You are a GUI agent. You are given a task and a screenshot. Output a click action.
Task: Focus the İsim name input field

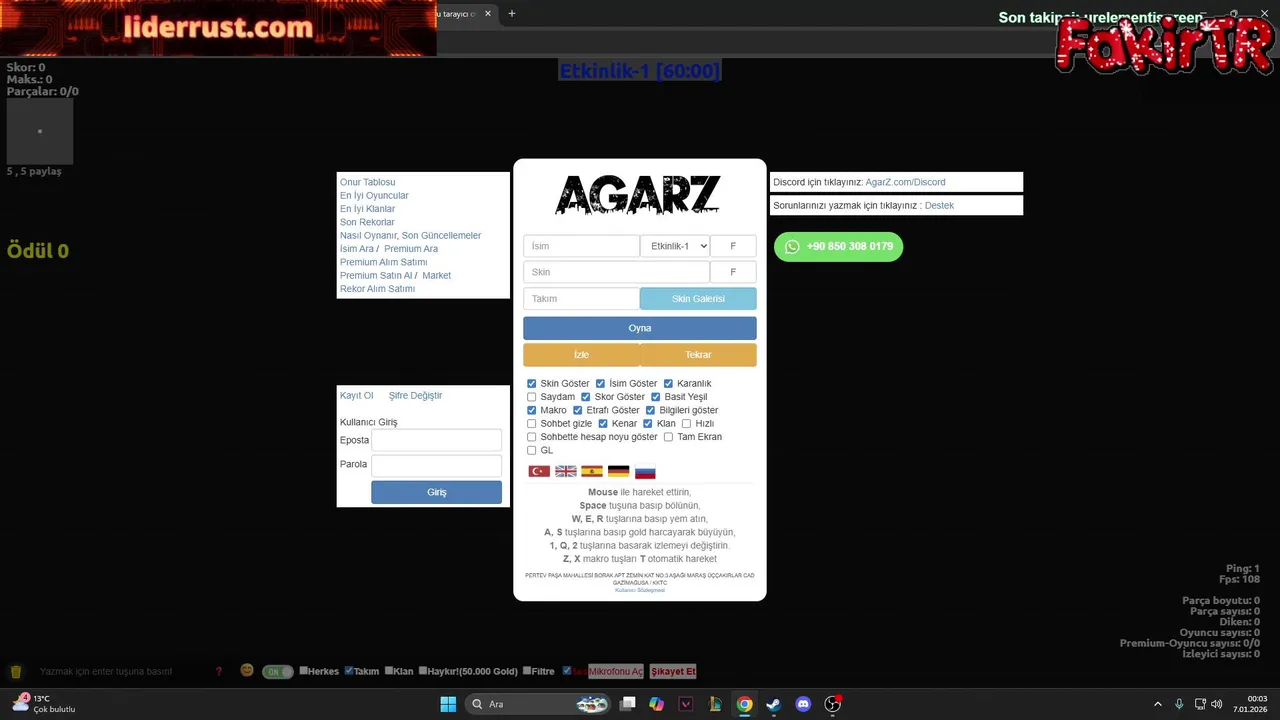pos(581,246)
